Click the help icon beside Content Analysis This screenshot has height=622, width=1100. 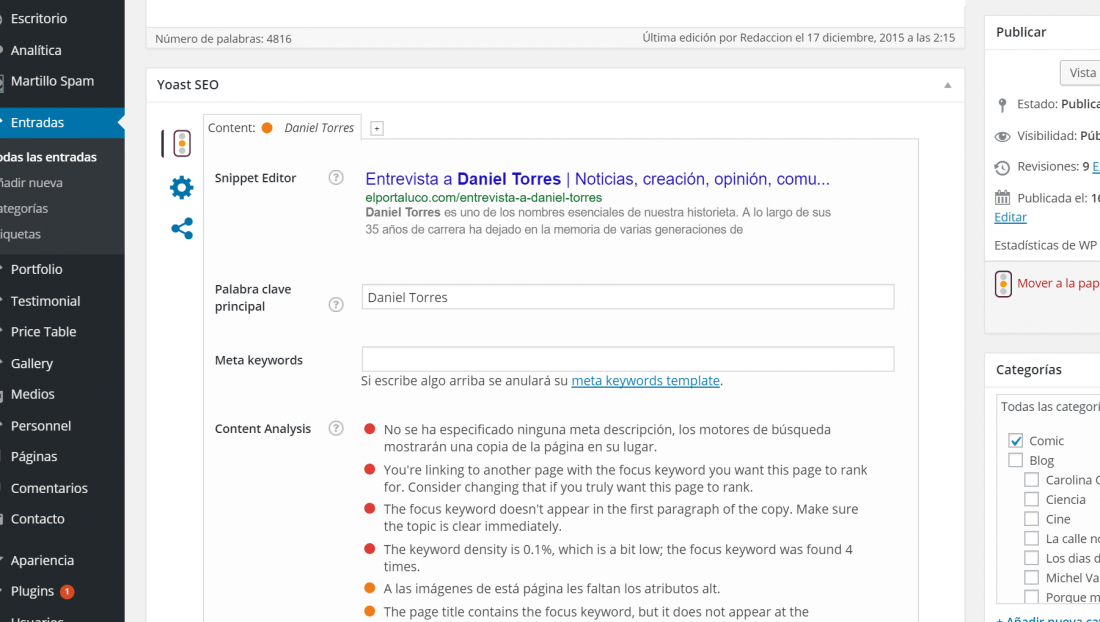(x=336, y=428)
